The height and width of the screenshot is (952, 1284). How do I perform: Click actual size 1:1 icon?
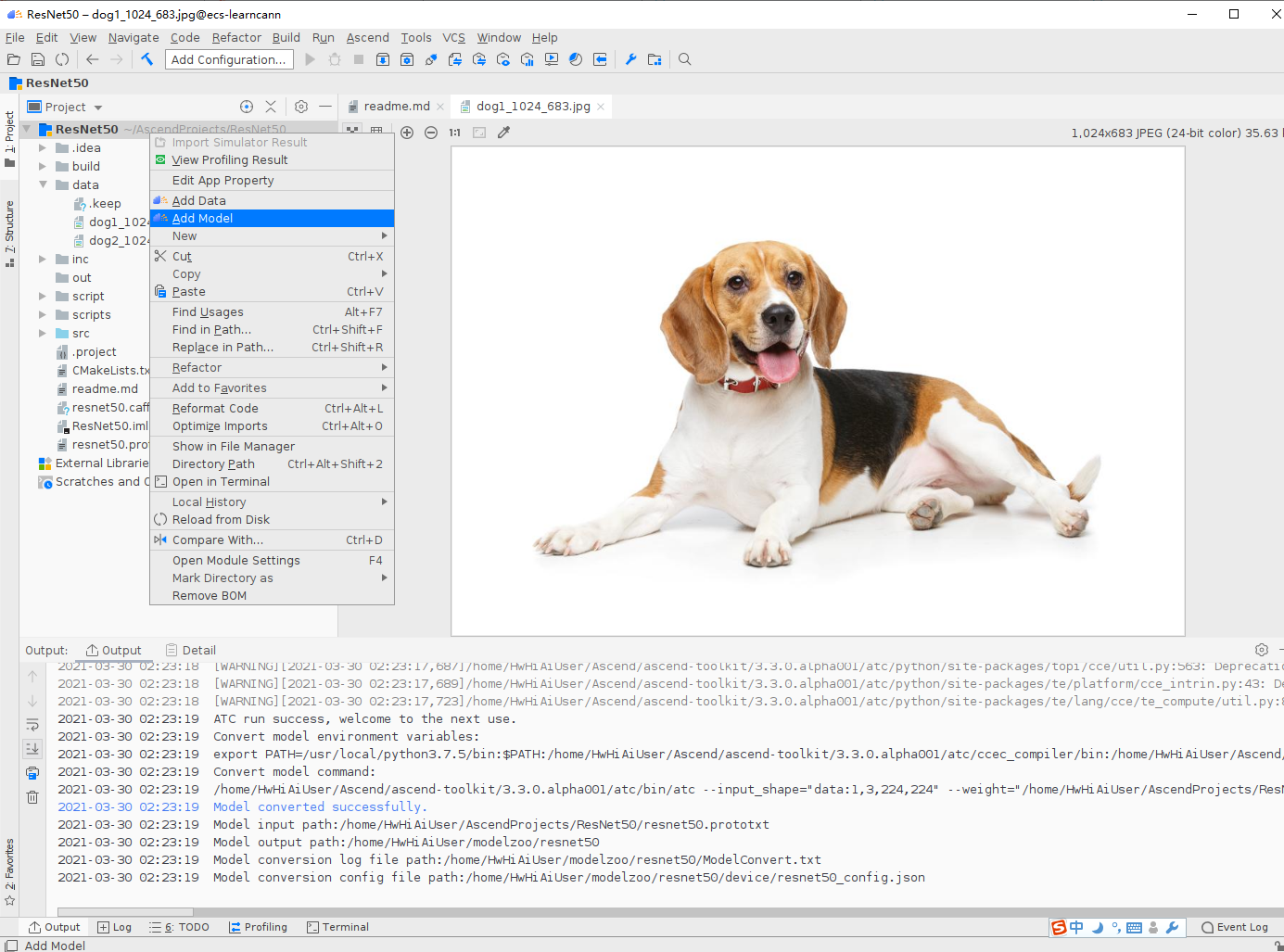click(x=455, y=133)
